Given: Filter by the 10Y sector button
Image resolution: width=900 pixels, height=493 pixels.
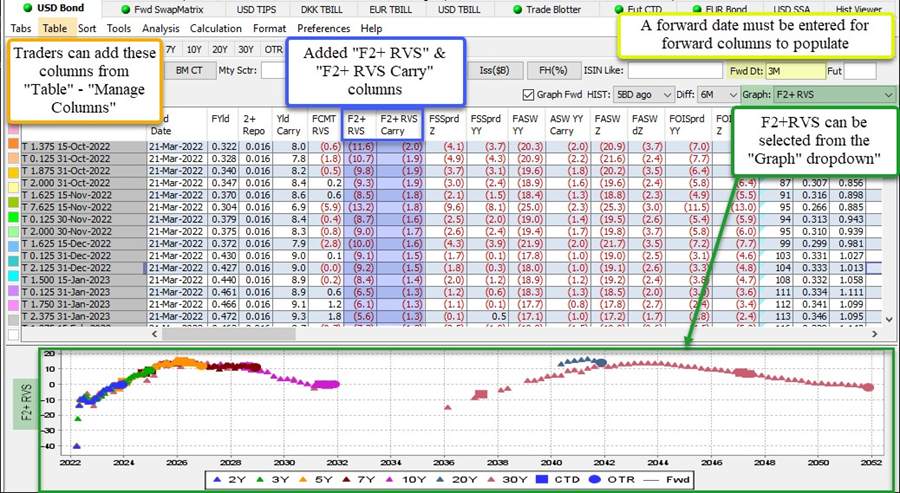Looking at the screenshot, I should [195, 49].
